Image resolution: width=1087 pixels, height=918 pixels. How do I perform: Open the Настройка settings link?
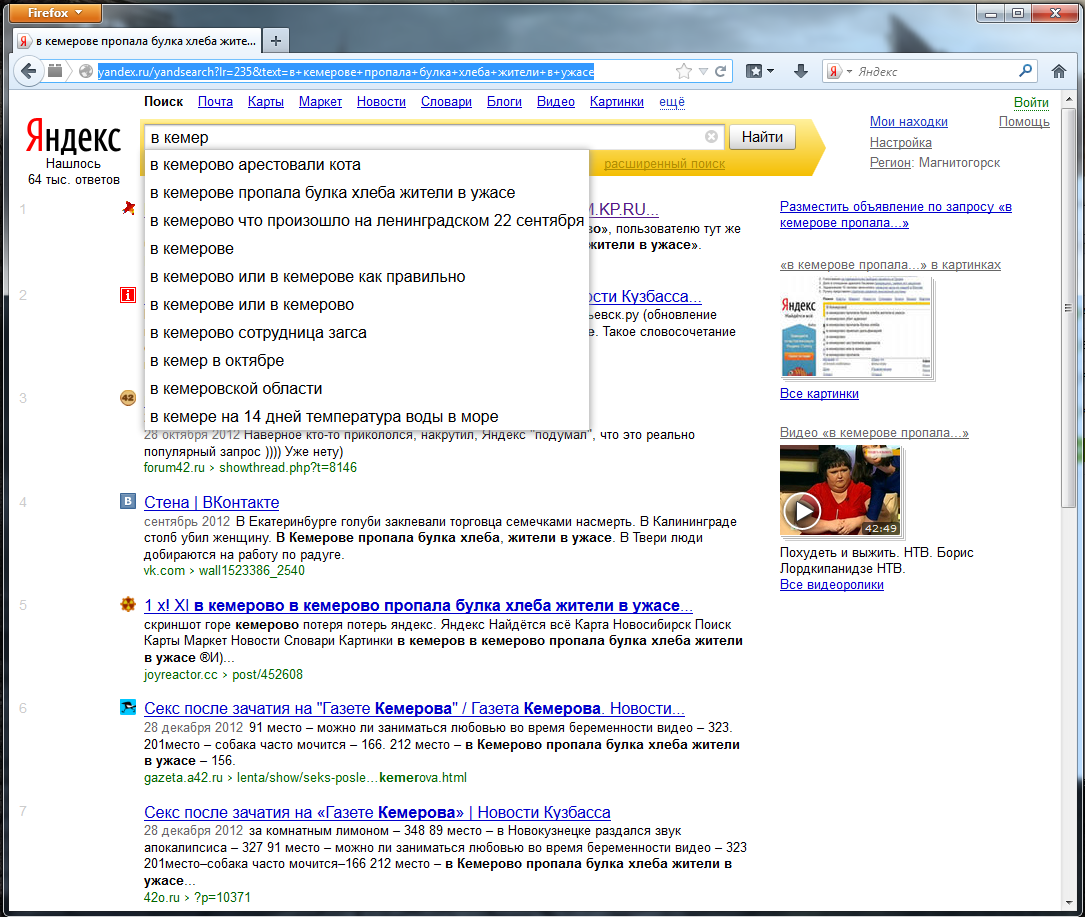pos(901,143)
